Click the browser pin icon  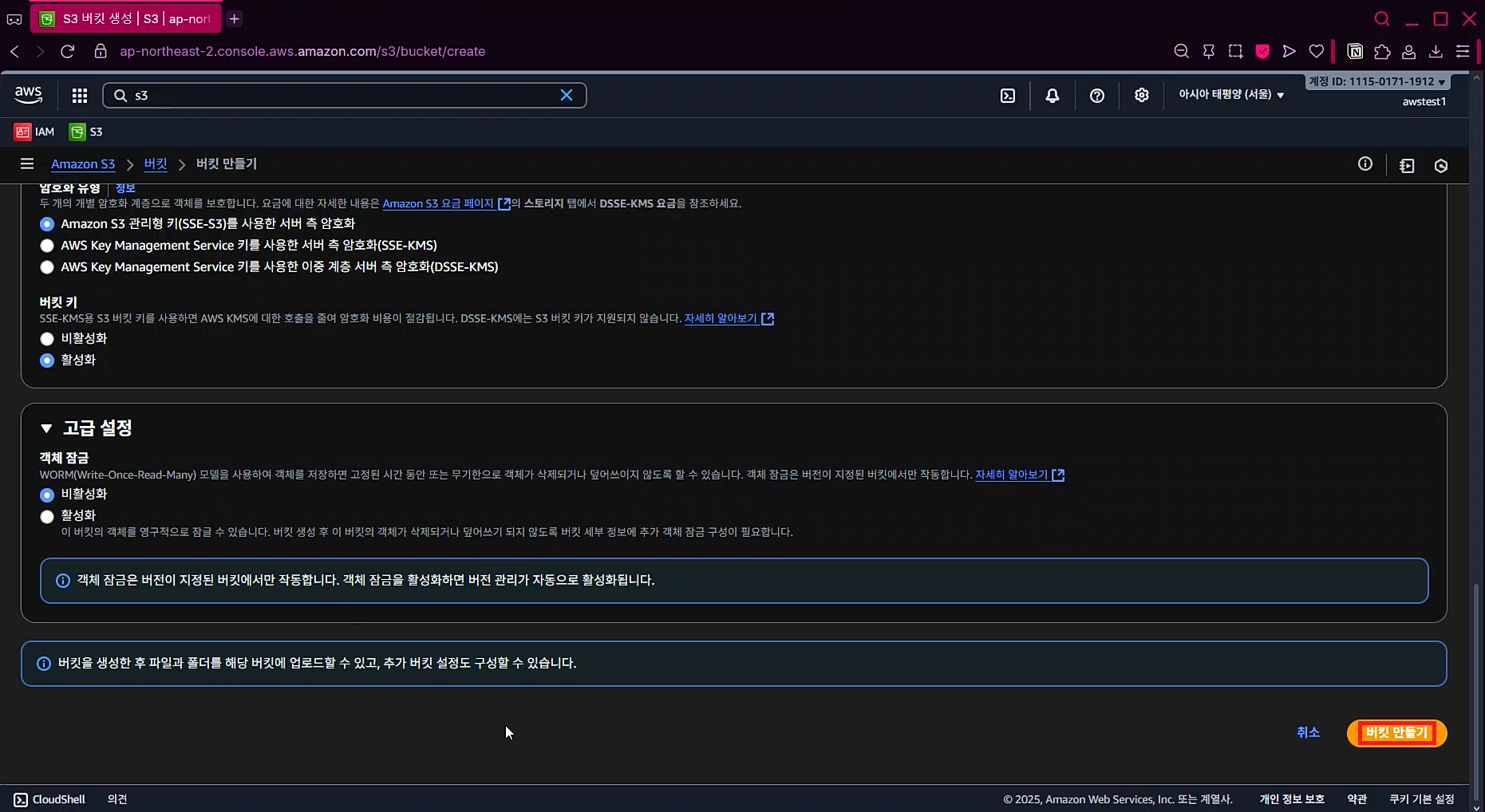(1209, 51)
